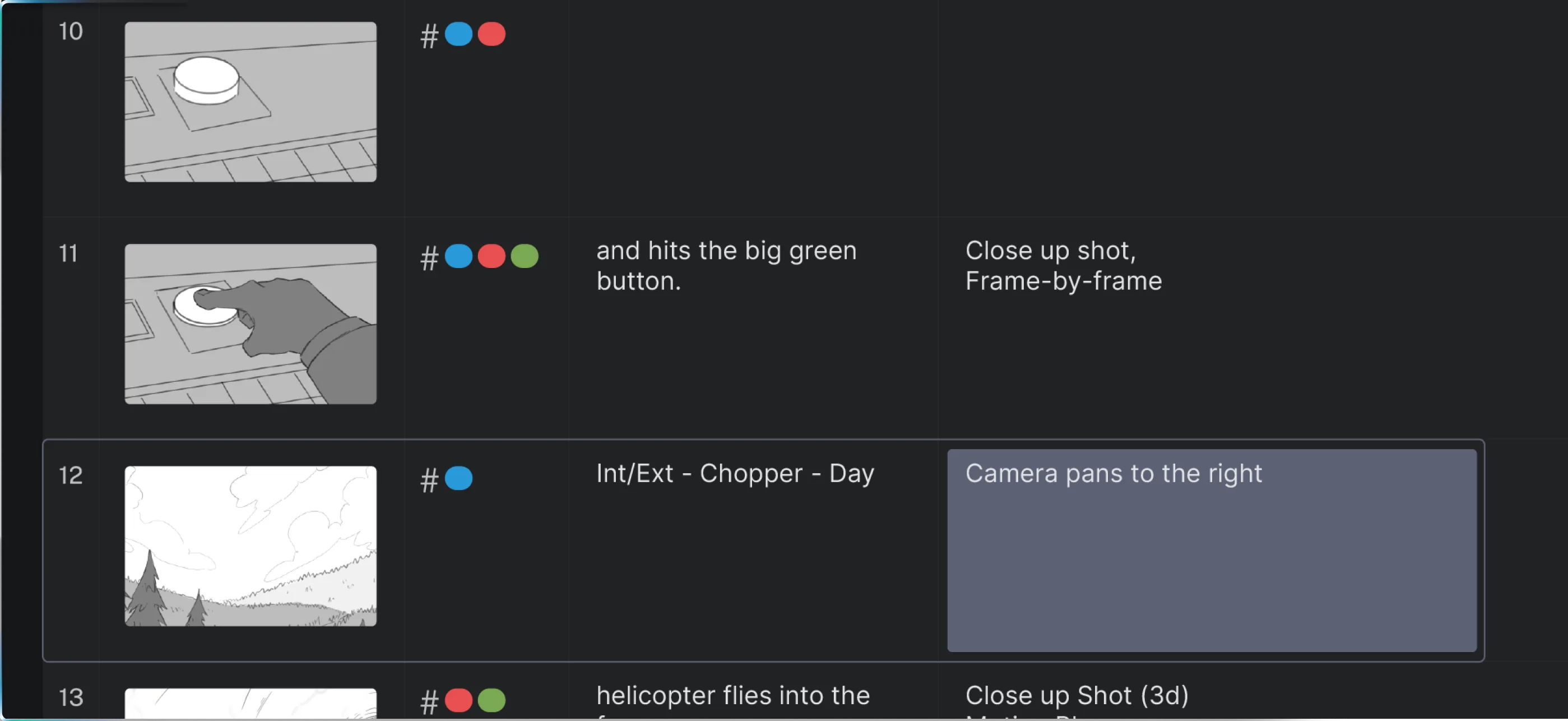
Task: Click the hash tag icon in row 13
Action: pos(429,702)
